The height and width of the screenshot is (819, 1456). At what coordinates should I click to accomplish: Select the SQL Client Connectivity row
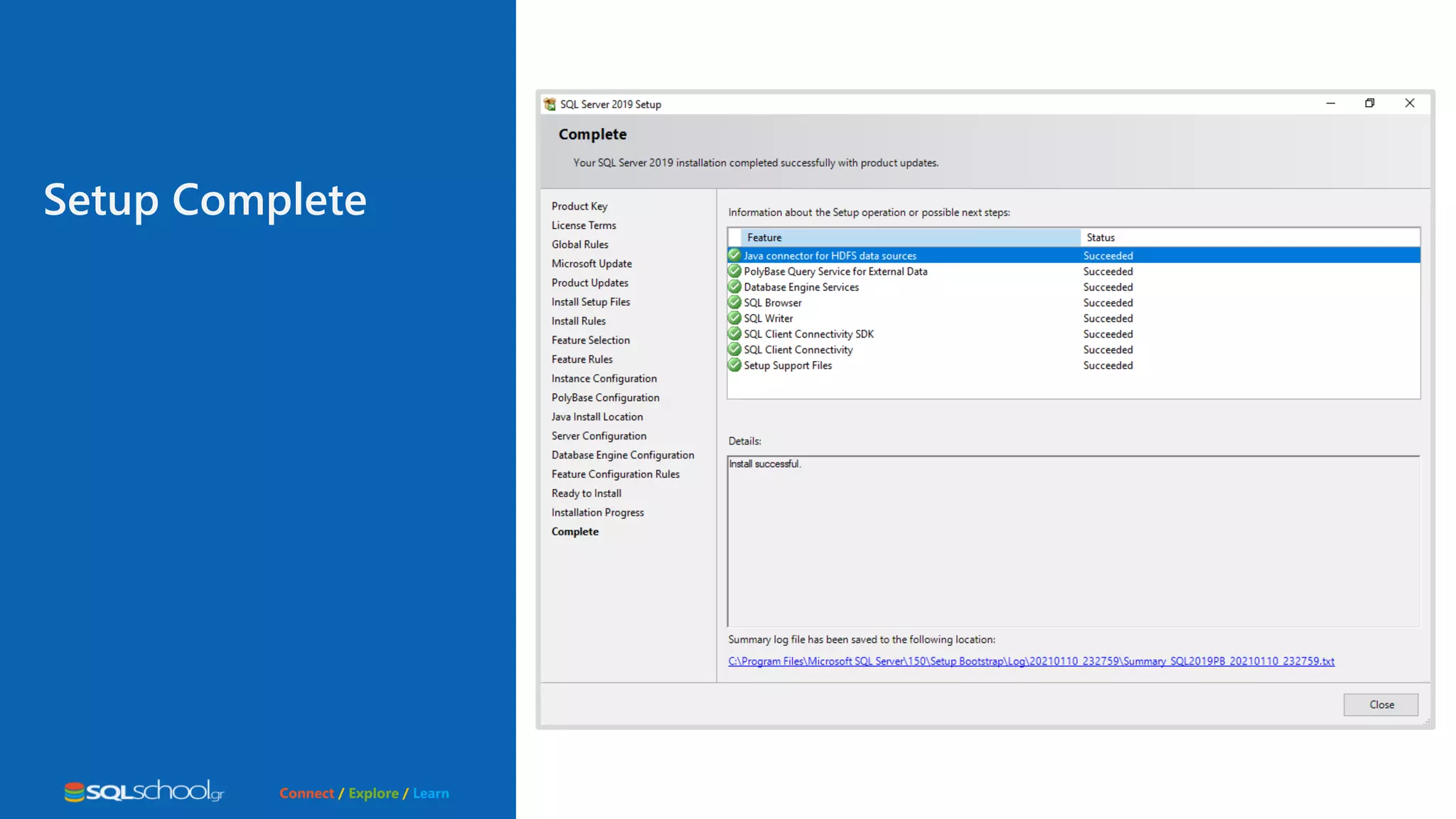click(798, 350)
